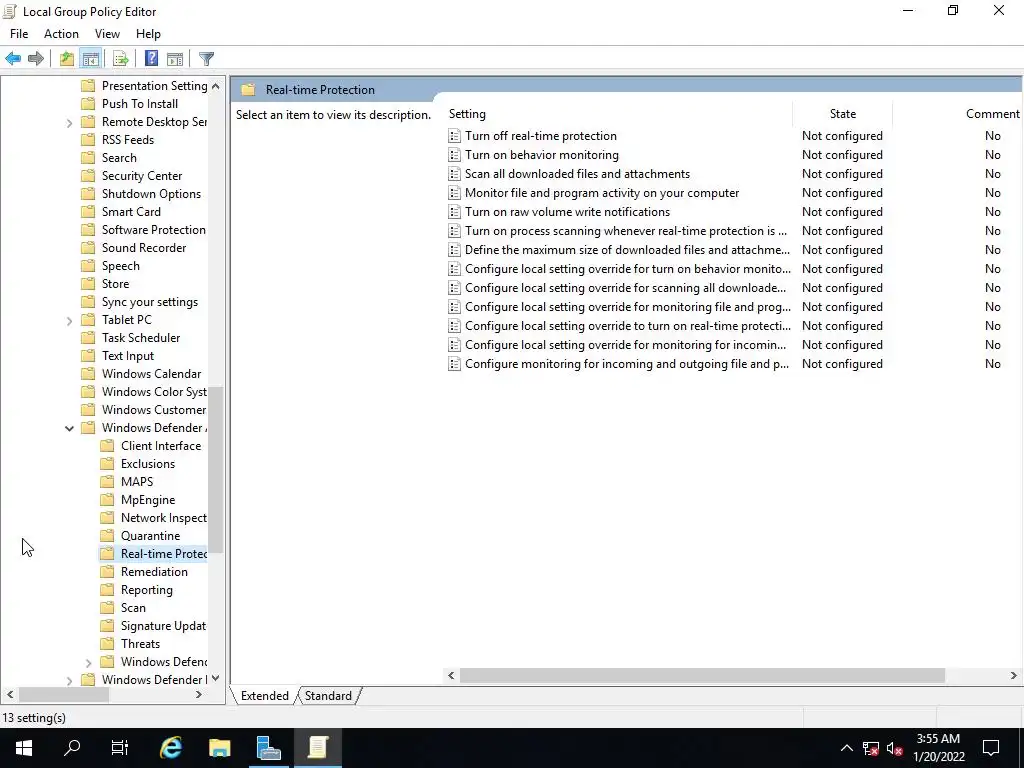Select the Security Center tree folder

click(142, 176)
